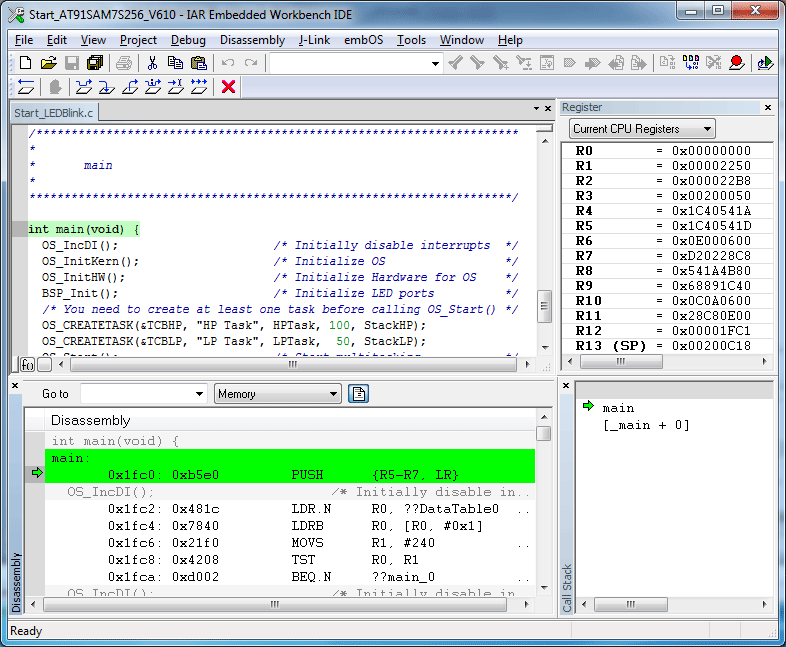Click the PUSH {R5-R7, LR} disassembly line

(x=290, y=475)
